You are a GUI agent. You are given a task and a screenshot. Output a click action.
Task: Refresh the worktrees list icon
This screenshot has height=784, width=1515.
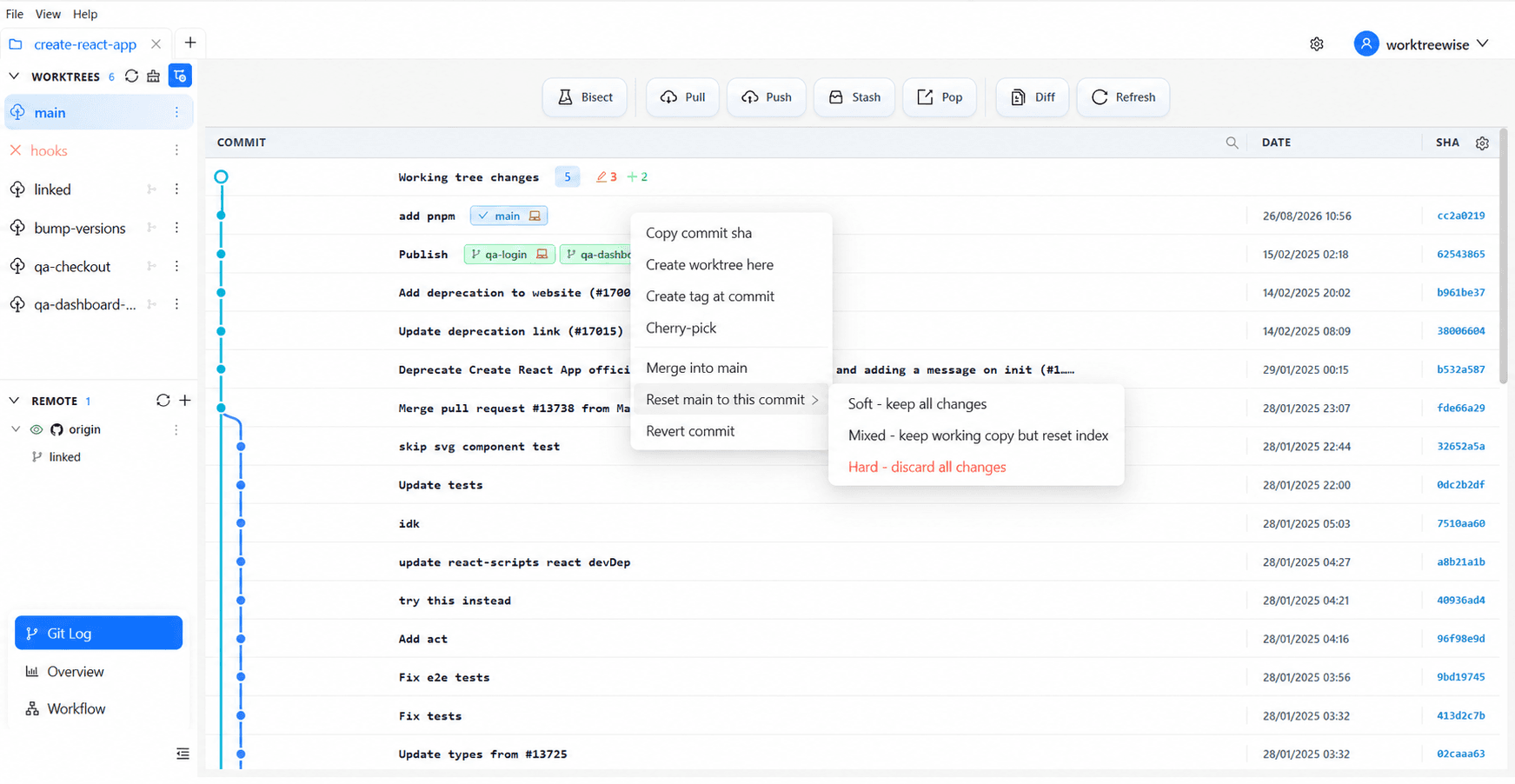pyautogui.click(x=131, y=76)
